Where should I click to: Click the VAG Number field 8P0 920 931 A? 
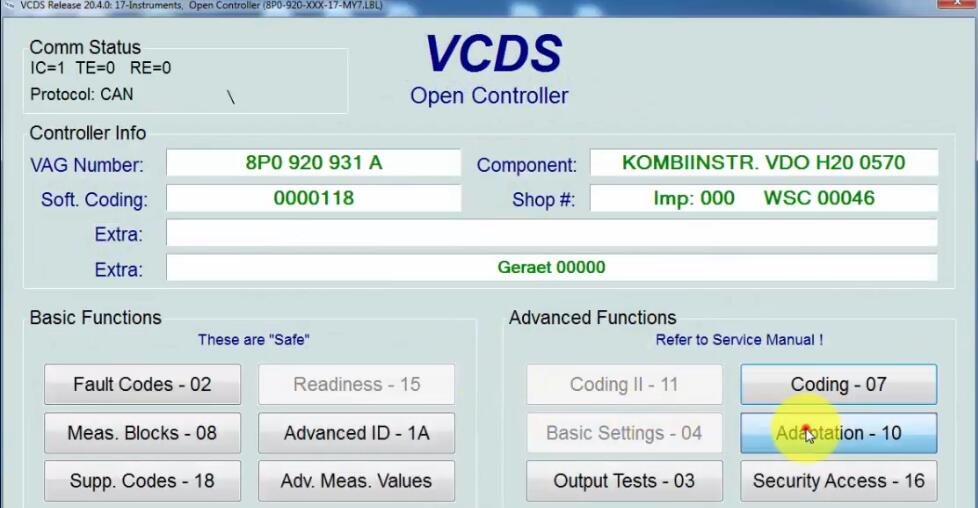click(x=314, y=163)
